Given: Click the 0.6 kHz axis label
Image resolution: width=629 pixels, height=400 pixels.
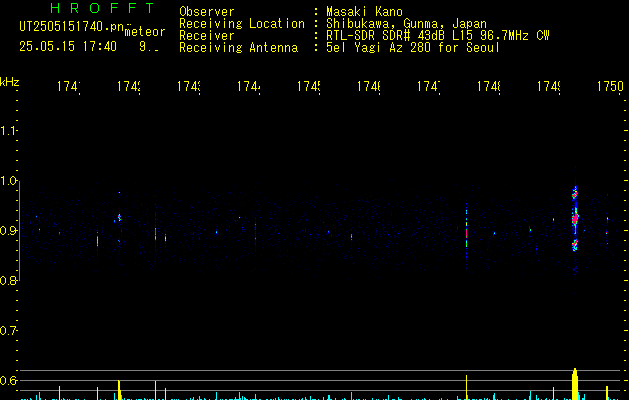Looking at the screenshot, I should pos(8,380).
